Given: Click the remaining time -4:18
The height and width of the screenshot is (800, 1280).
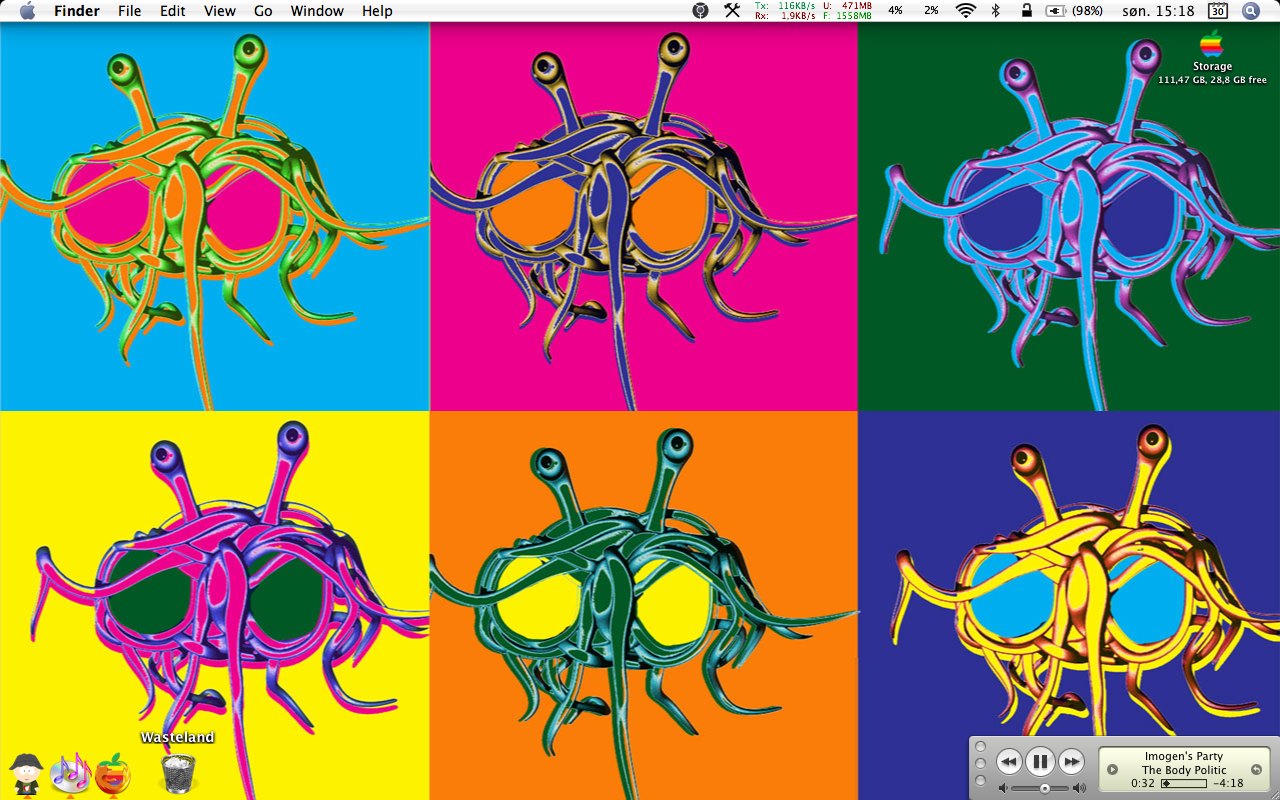Looking at the screenshot, I should pos(1228,783).
